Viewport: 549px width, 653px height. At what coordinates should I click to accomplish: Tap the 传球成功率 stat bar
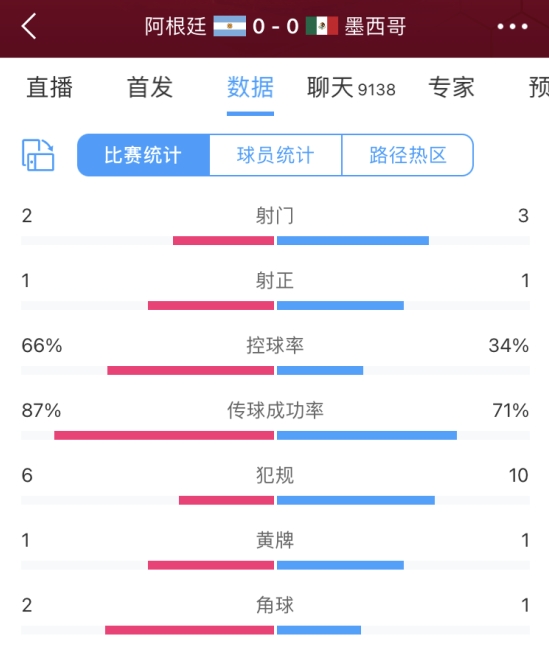pos(275,435)
